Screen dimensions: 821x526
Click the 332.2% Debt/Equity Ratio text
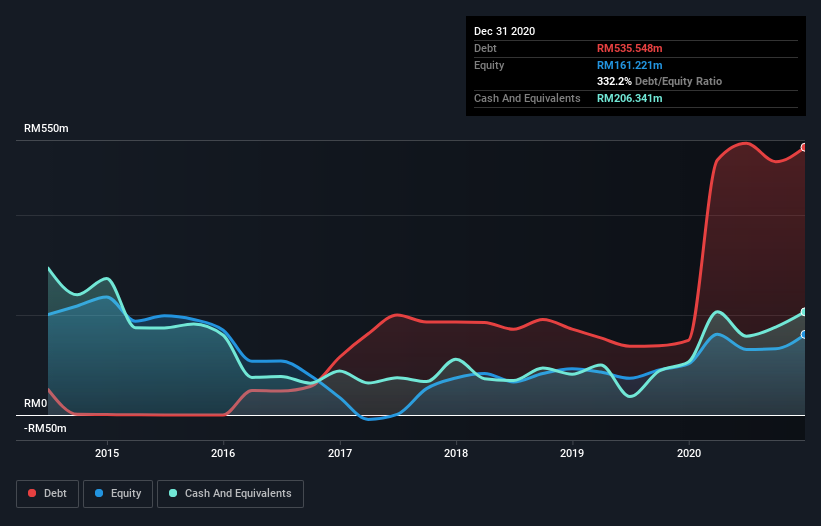659,81
